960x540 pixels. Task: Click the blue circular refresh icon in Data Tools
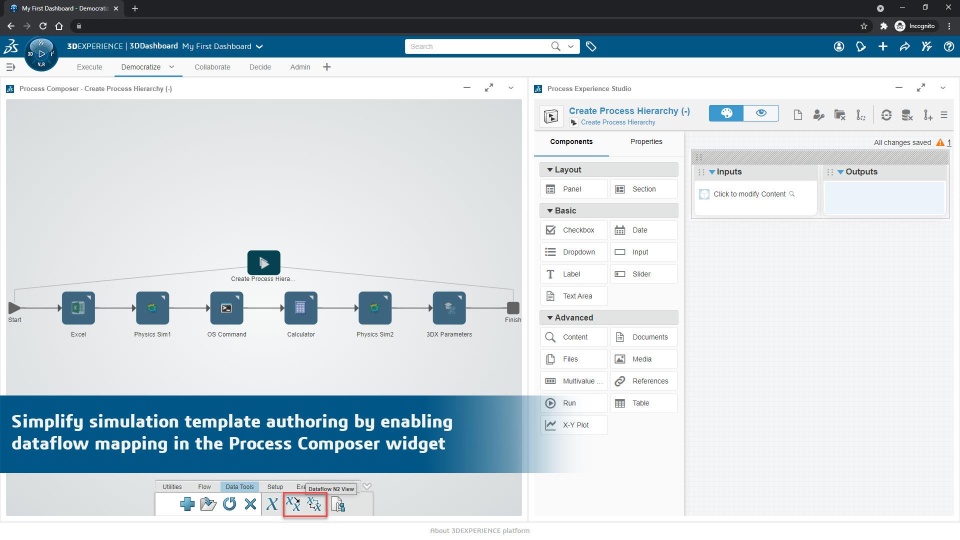pos(230,504)
